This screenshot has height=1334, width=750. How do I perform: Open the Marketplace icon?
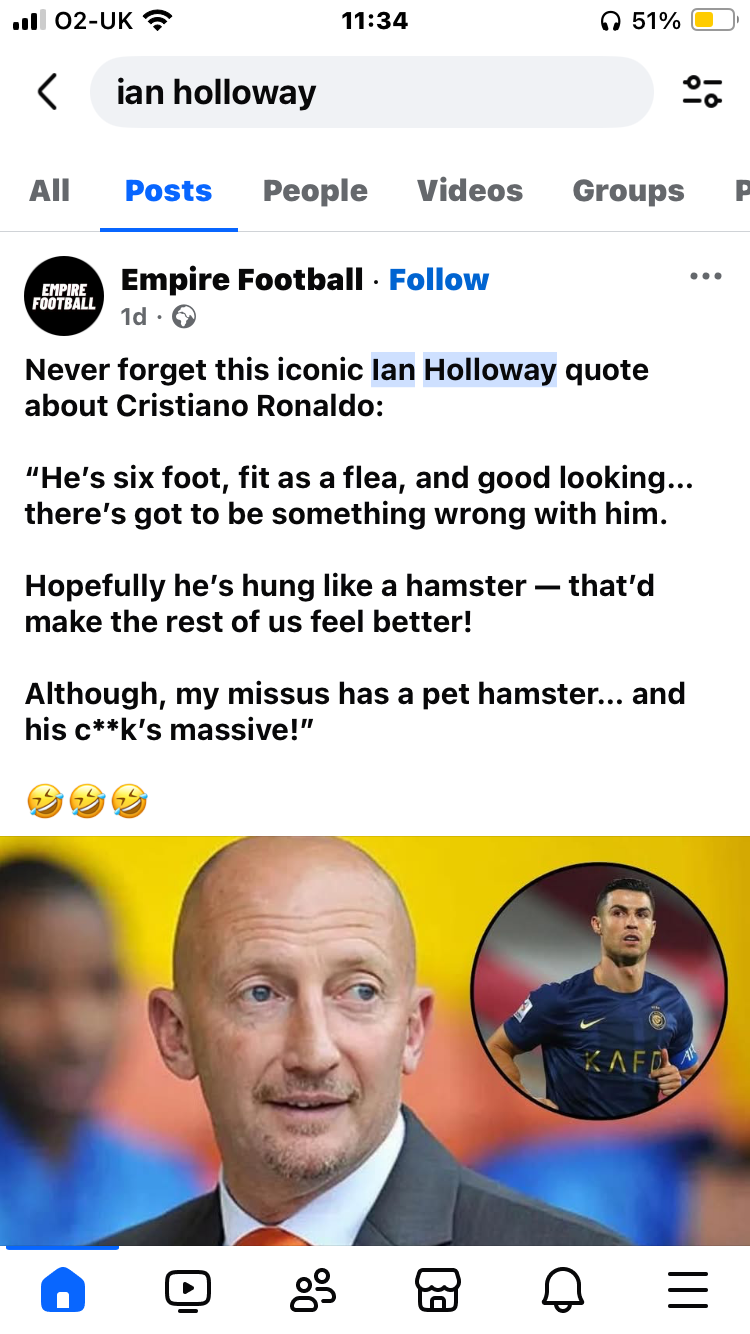tap(438, 1289)
